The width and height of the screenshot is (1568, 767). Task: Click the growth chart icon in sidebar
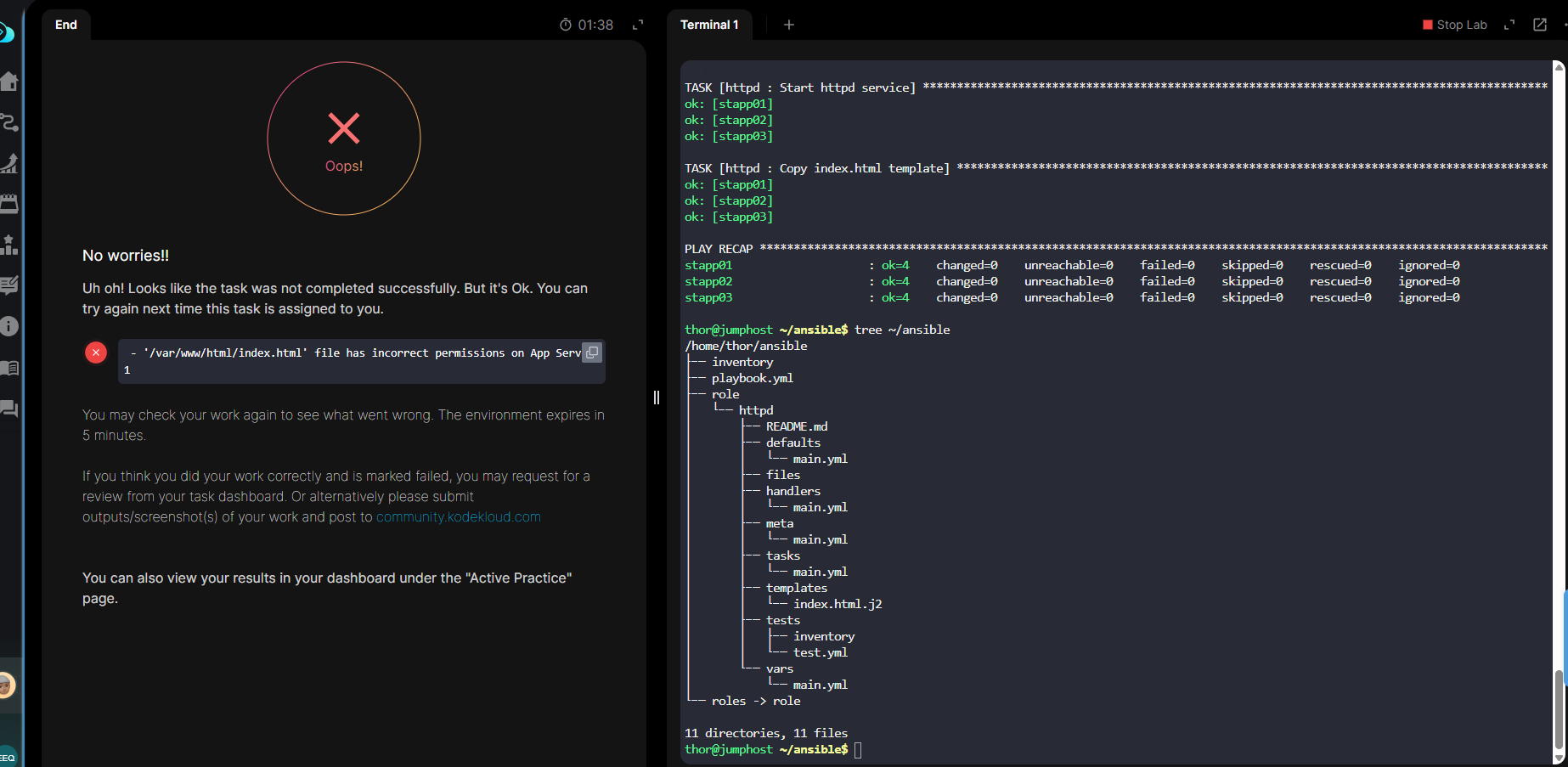coord(8,163)
